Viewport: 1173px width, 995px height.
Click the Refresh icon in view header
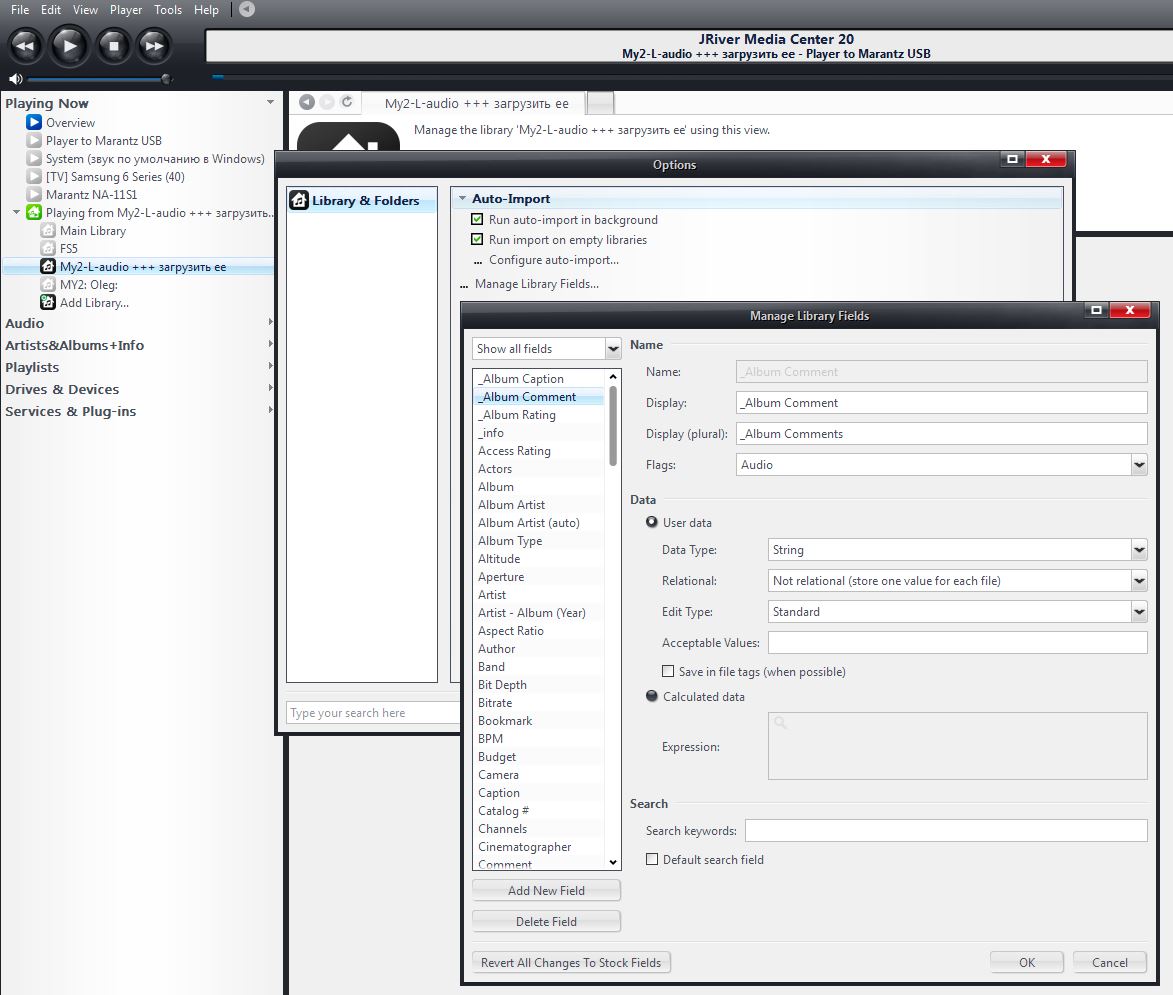(x=346, y=102)
